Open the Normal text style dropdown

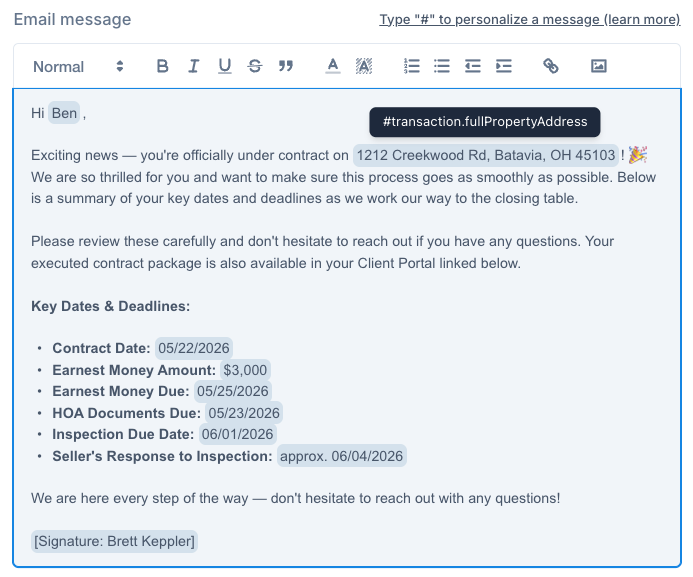(78, 67)
